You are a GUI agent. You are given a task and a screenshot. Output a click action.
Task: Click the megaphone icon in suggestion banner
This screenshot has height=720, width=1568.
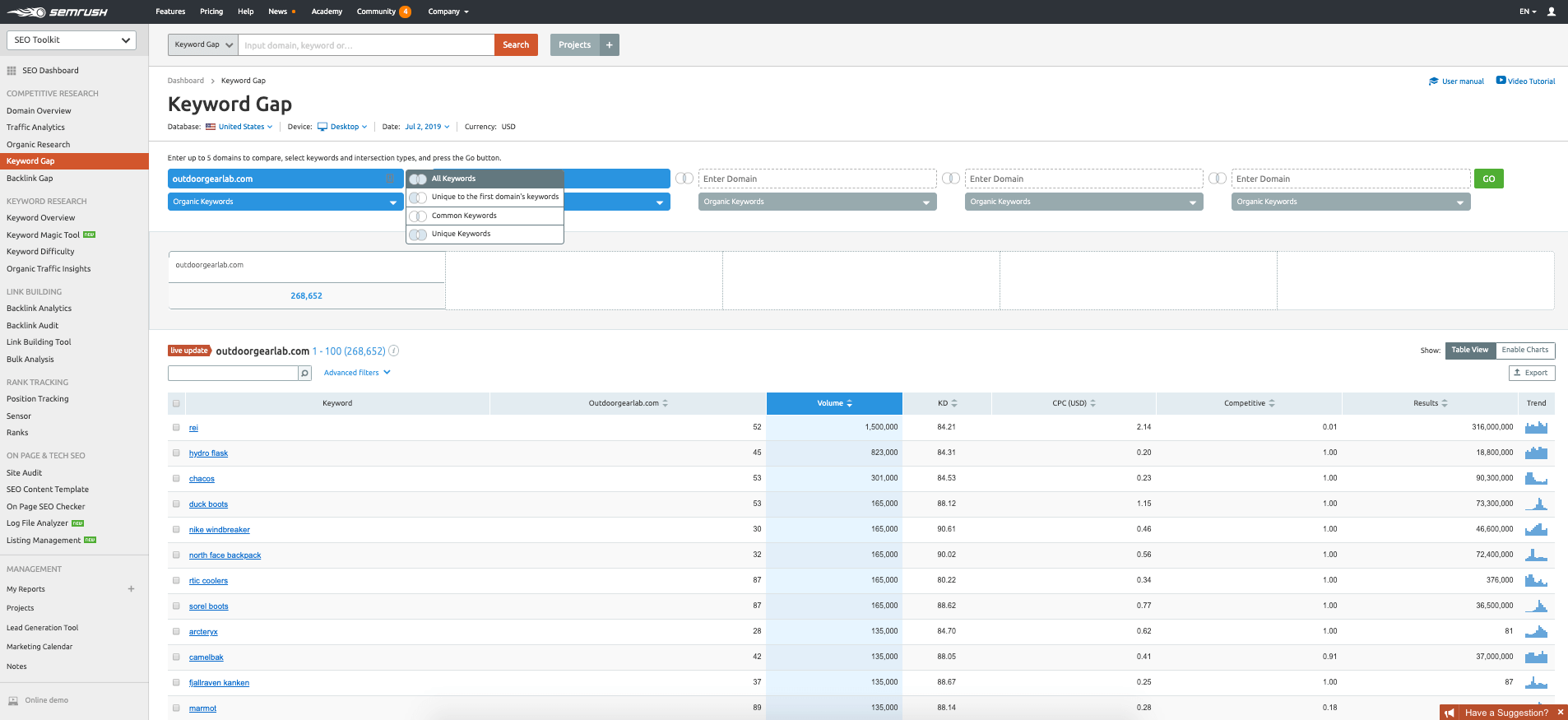tap(1450, 713)
